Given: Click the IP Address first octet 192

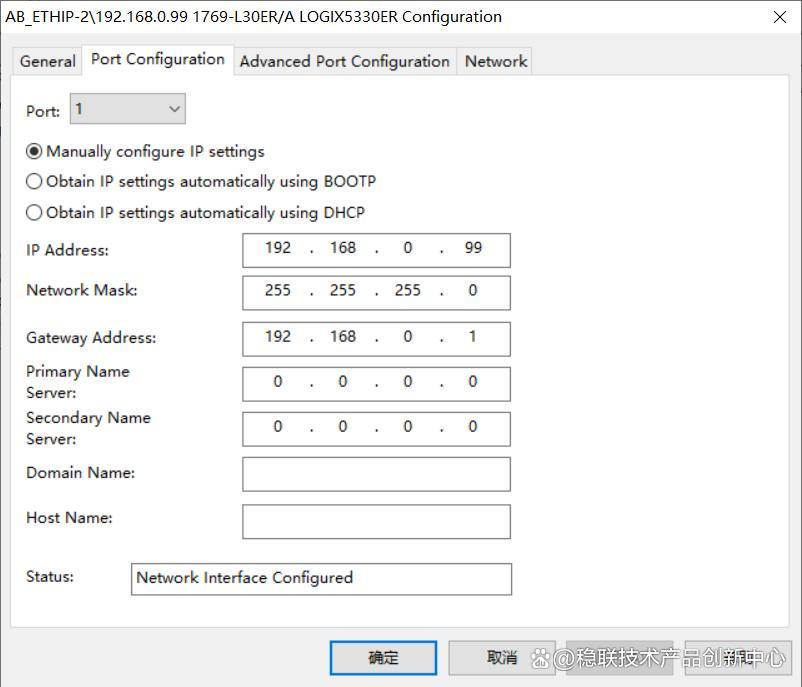Looking at the screenshot, I should click(278, 248).
